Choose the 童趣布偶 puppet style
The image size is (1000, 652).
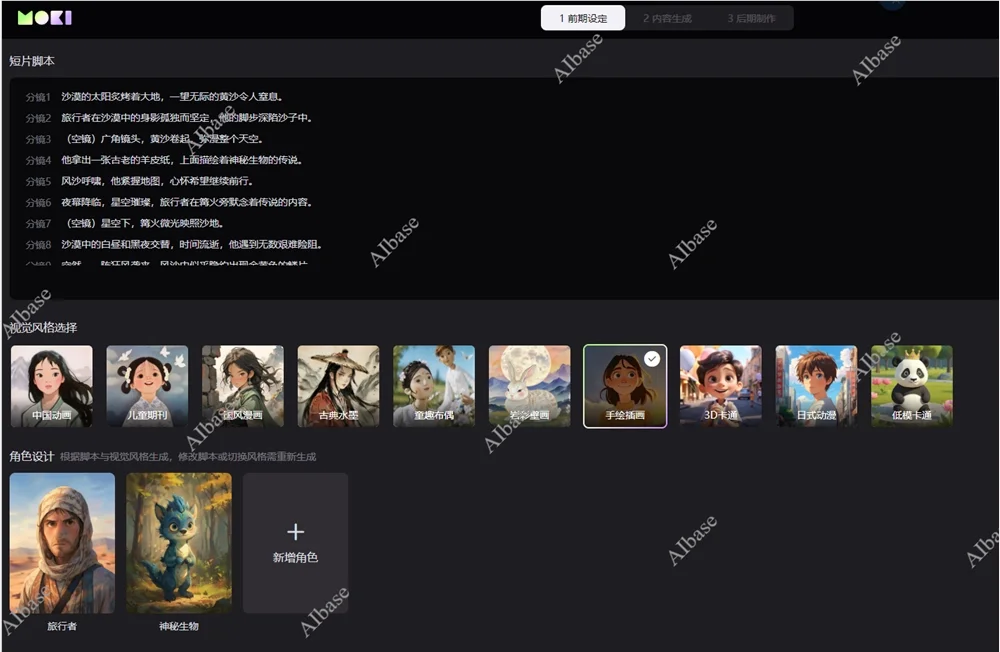coord(434,386)
